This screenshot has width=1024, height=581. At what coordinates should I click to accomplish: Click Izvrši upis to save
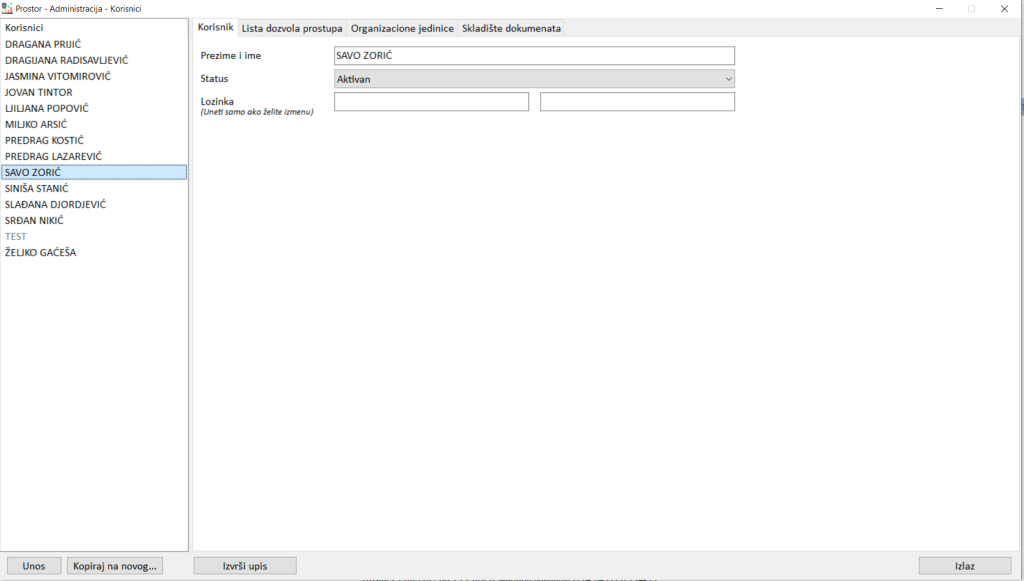245,566
